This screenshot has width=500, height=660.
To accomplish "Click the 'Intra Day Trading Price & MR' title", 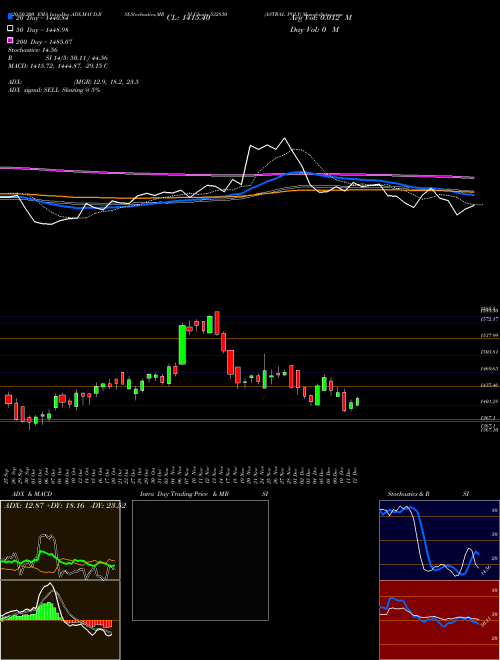I will coord(184,494).
